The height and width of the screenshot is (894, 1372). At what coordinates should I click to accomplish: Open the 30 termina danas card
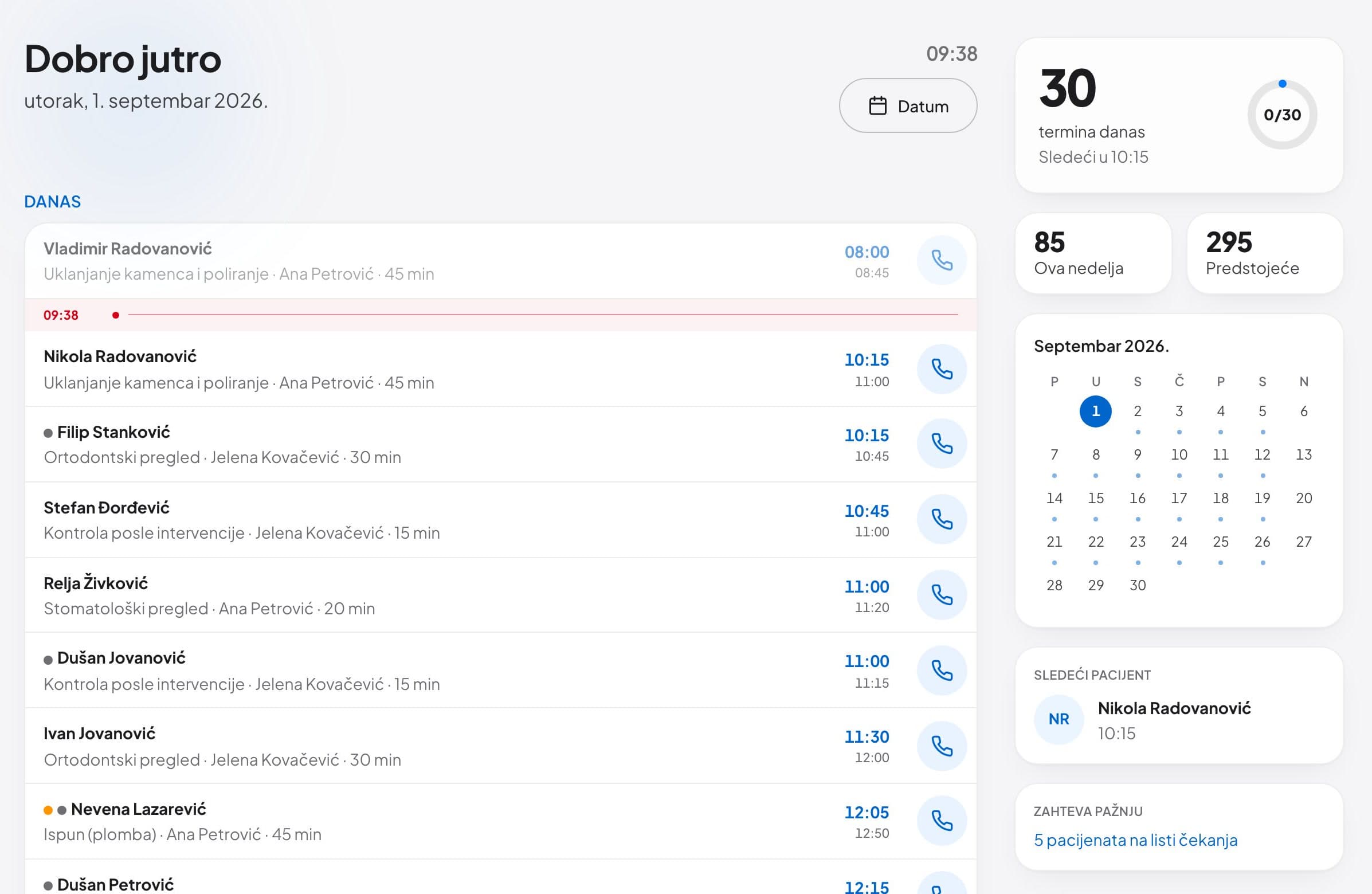click(1179, 115)
